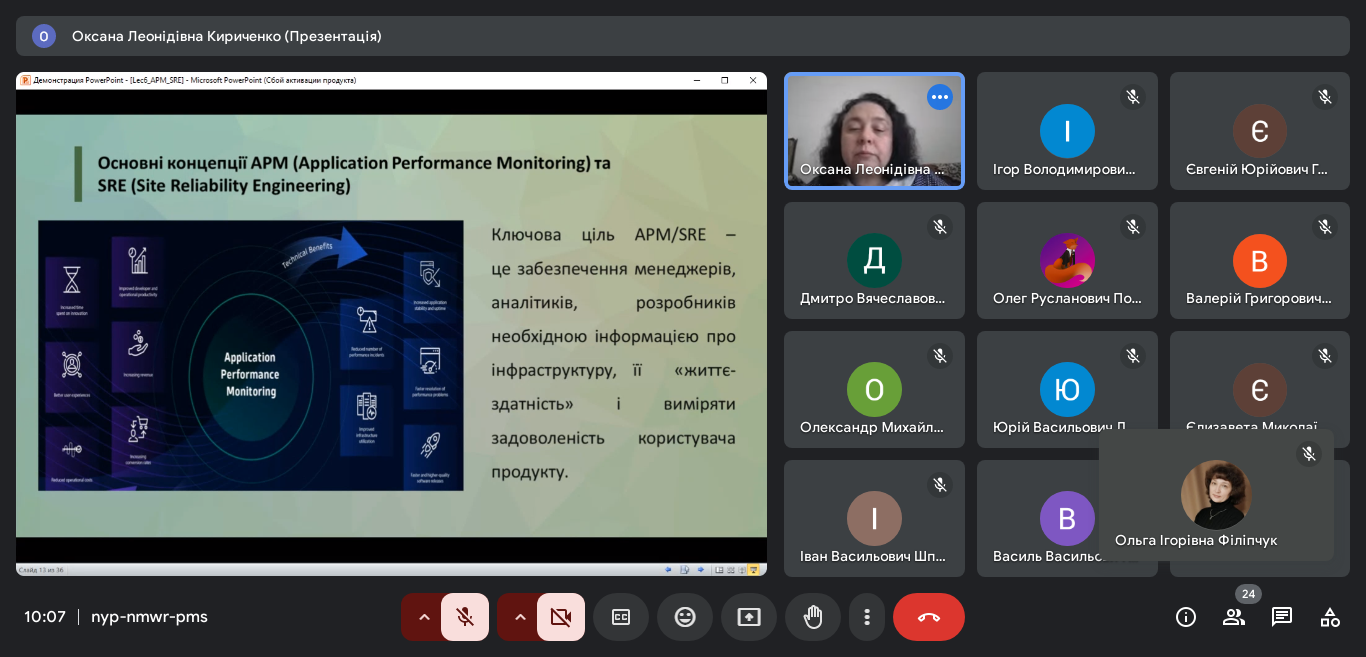
Task: Click the presenter avatar O in top bar
Action: coord(44,36)
